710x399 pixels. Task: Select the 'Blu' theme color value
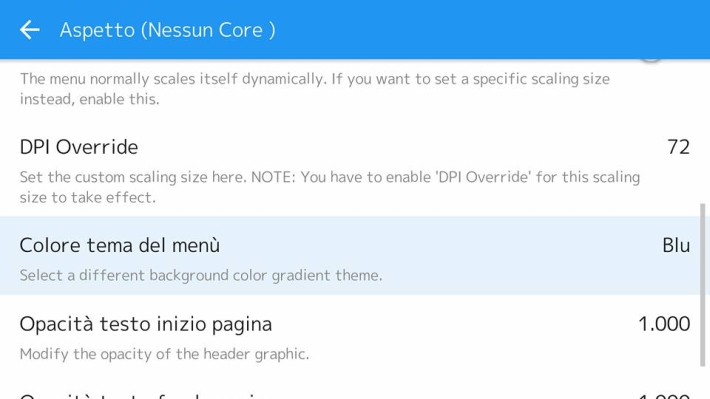[676, 245]
